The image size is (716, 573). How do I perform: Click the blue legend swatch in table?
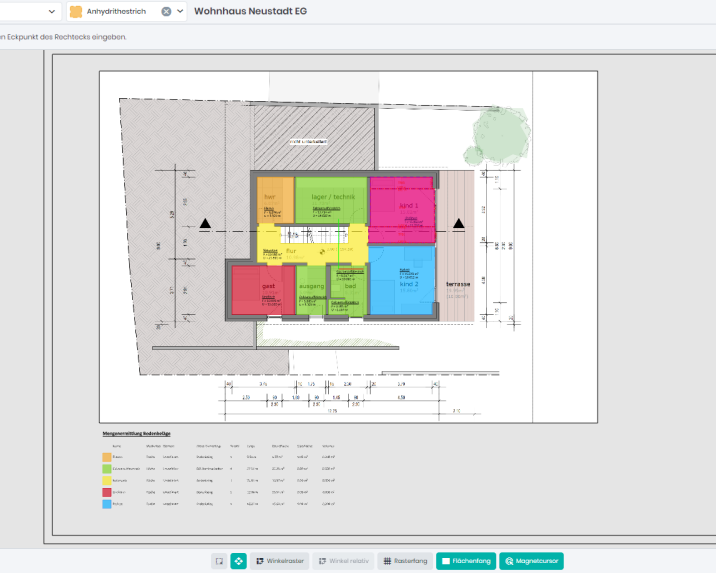tap(107, 504)
